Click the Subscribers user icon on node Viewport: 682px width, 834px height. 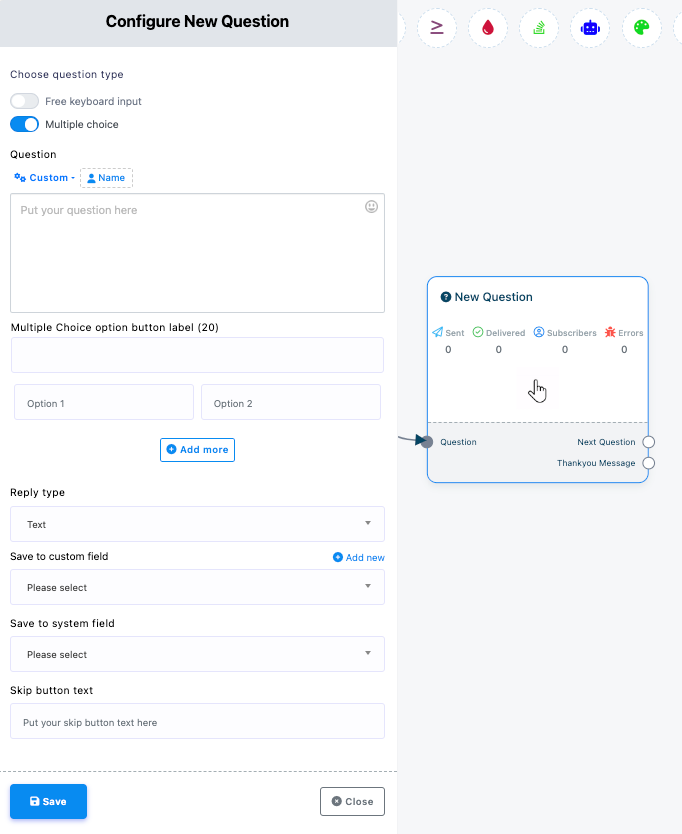click(x=539, y=332)
